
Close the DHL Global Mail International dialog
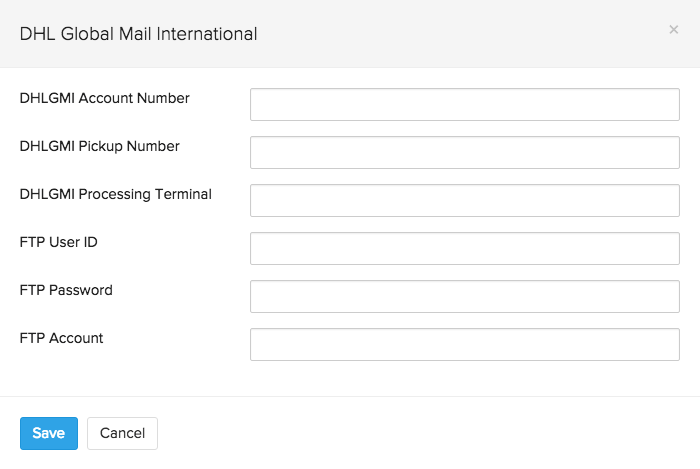pyautogui.click(x=673, y=31)
